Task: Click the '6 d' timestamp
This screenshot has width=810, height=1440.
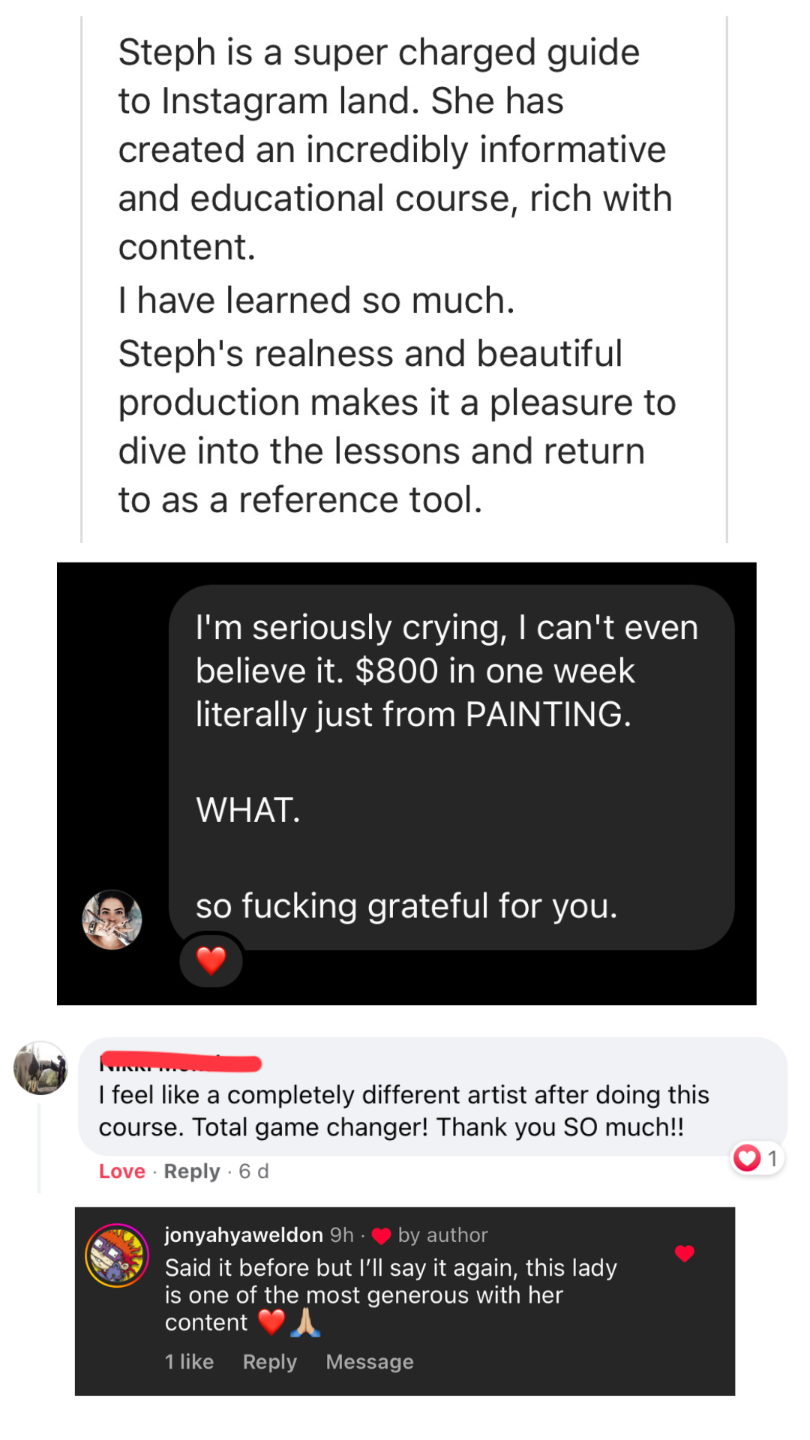Action: (254, 1171)
